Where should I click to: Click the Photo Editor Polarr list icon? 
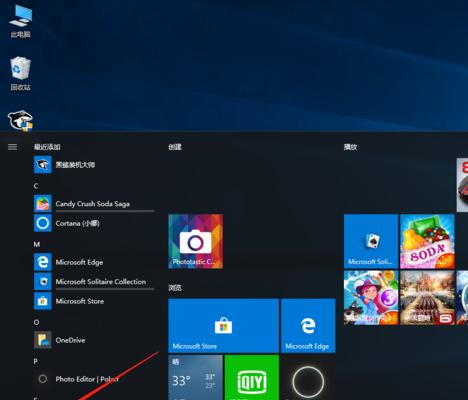click(x=43, y=379)
